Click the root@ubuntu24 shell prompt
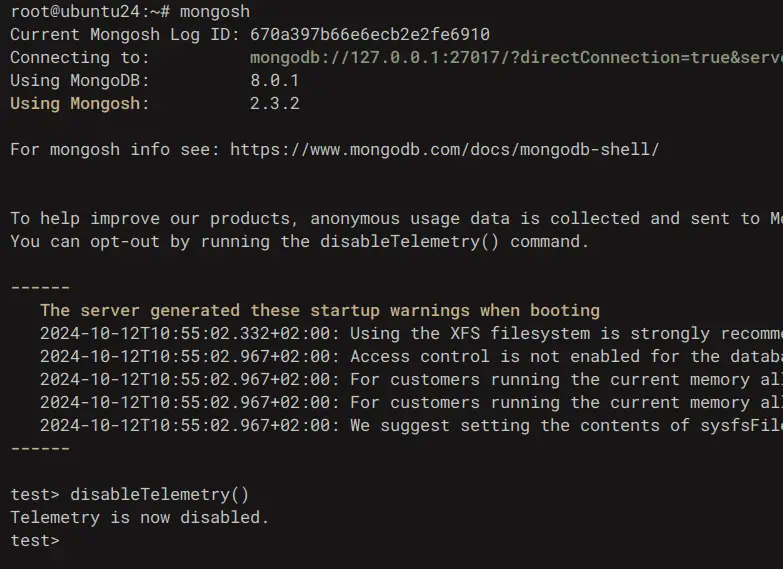 click(x=90, y=11)
